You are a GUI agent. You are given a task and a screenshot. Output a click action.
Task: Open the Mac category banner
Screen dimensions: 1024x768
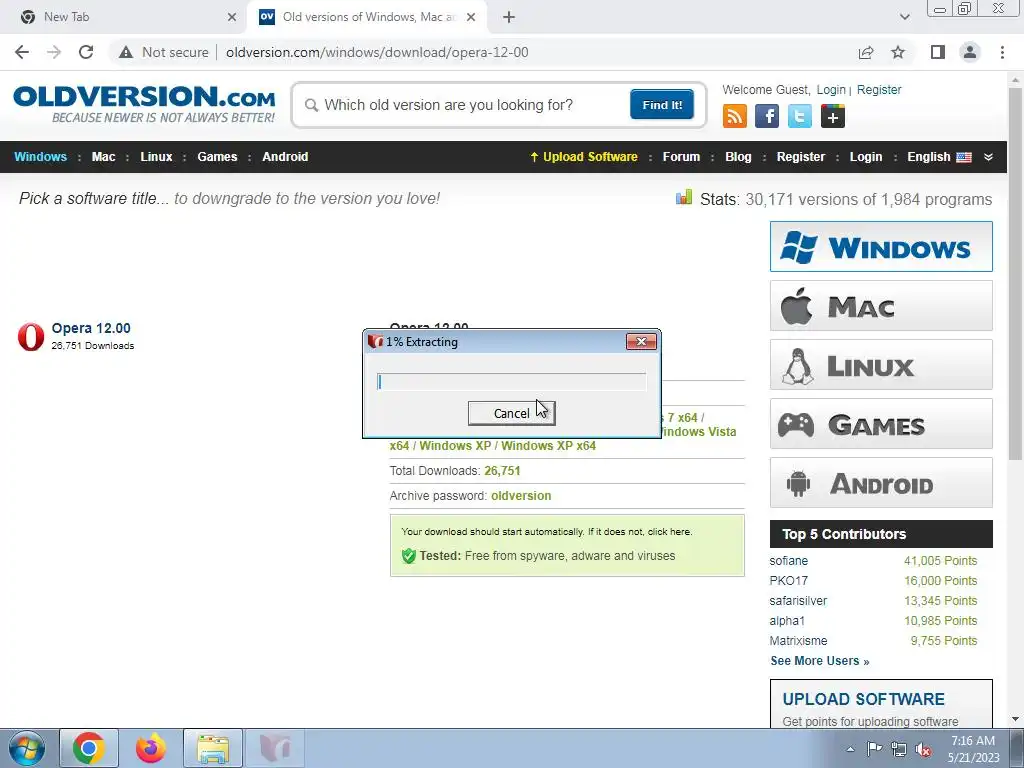click(x=881, y=306)
